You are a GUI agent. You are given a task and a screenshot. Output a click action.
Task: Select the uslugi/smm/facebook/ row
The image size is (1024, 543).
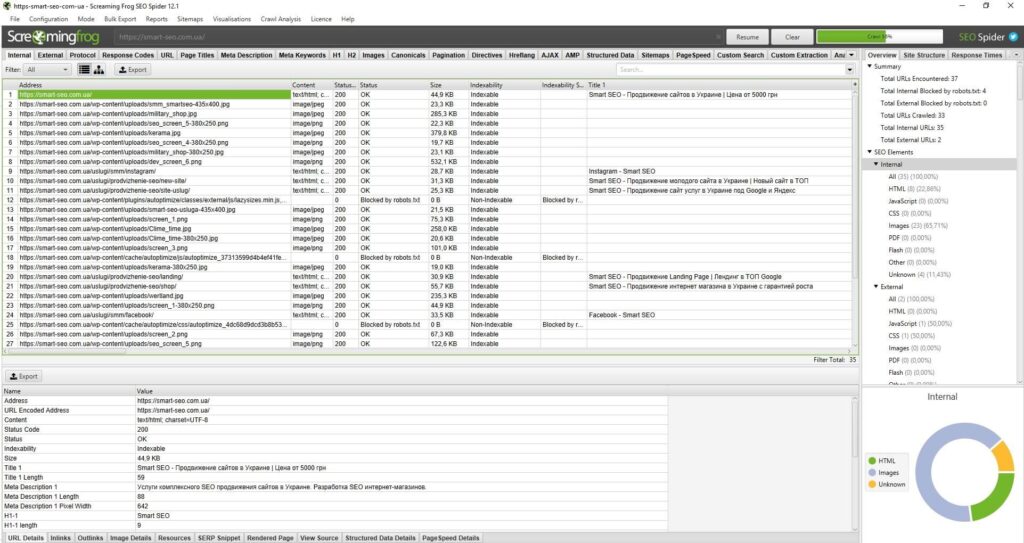428,315
